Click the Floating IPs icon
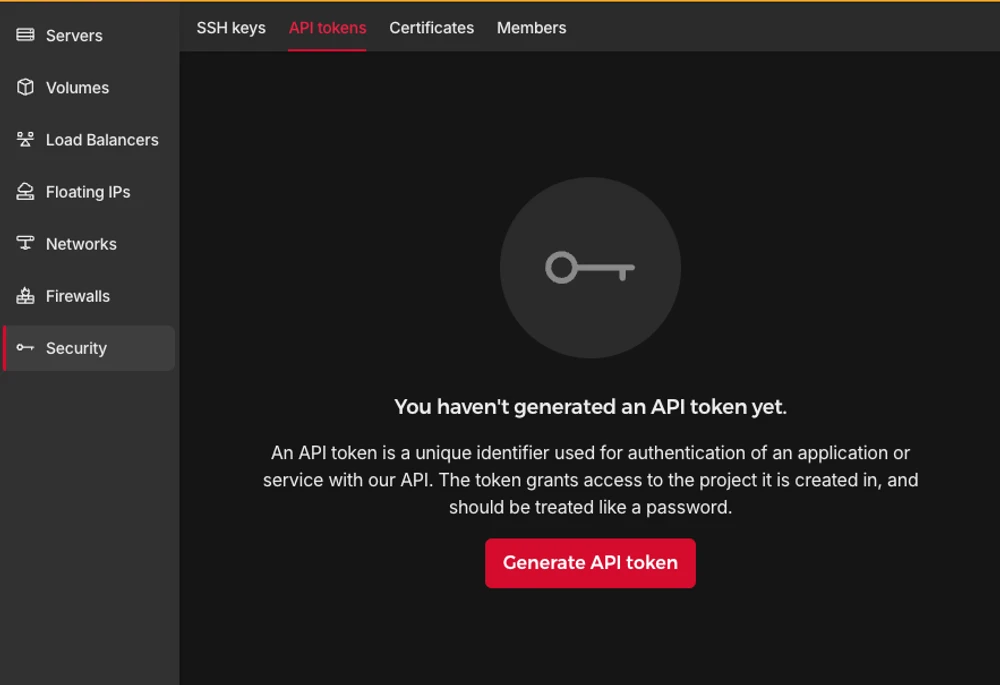This screenshot has width=1000, height=685. tap(25, 191)
